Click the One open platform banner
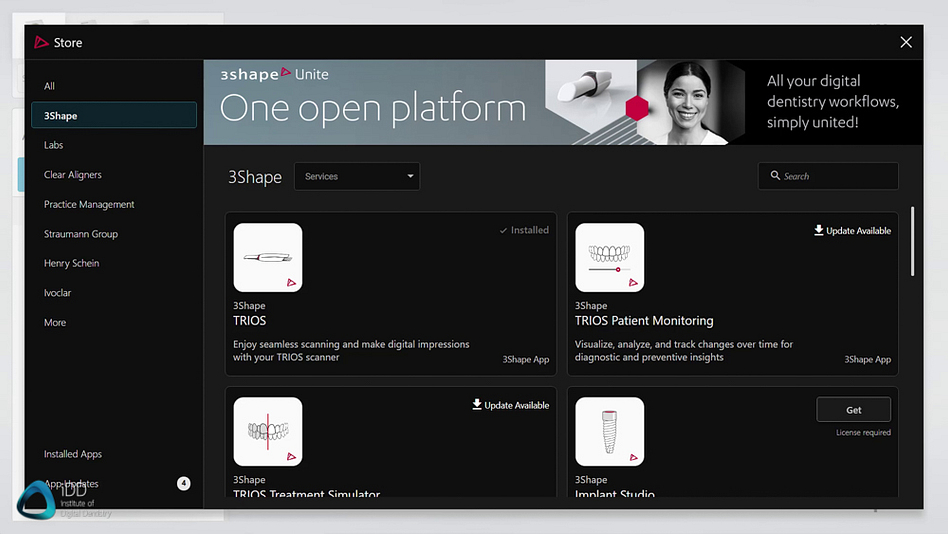This screenshot has width=948, height=534. coord(563,102)
